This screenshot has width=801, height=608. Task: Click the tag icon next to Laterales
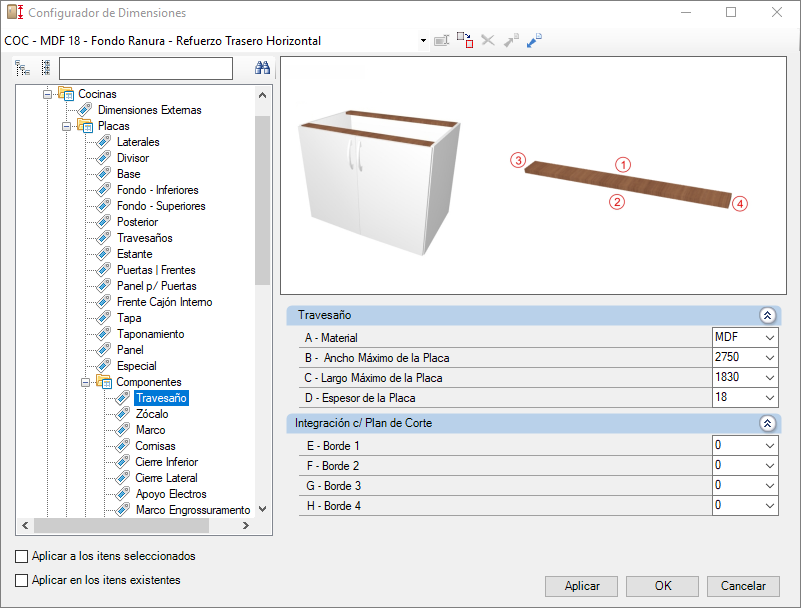(x=104, y=142)
